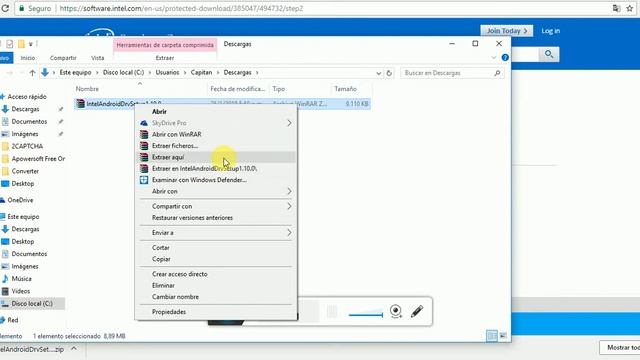Click the recorder webcam icon
Image resolution: width=640 pixels, height=360 pixels.
(x=396, y=311)
